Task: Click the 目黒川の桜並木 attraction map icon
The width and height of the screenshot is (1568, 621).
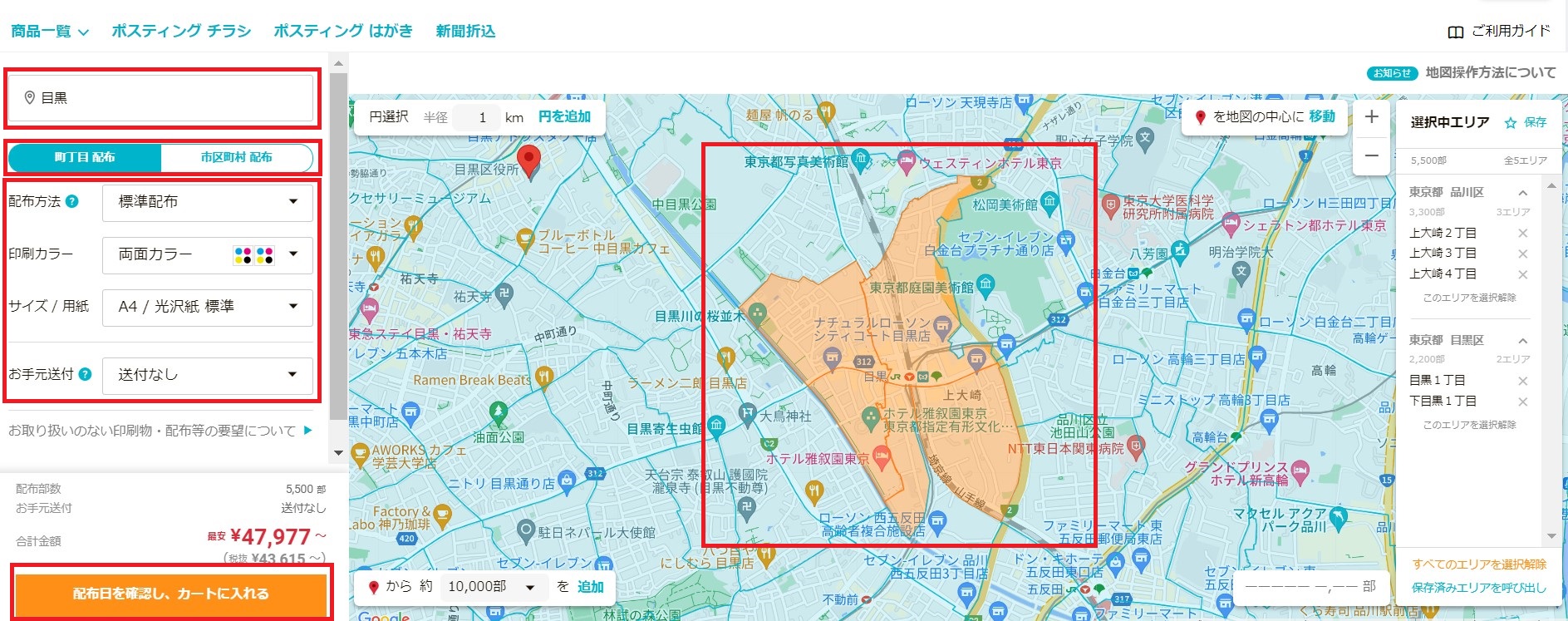Action: [x=757, y=313]
